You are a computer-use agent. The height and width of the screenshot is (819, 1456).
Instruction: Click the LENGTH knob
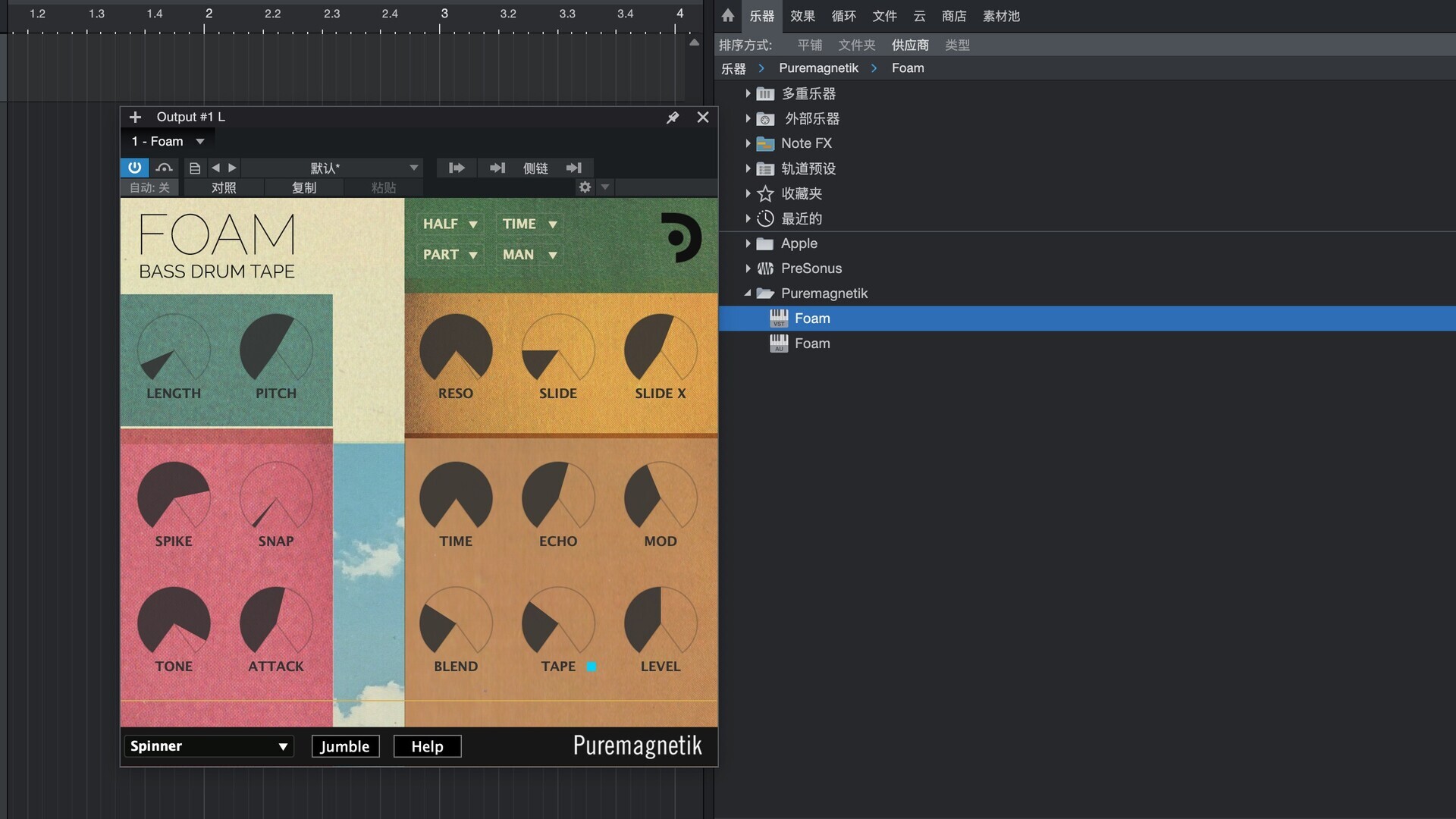(174, 350)
